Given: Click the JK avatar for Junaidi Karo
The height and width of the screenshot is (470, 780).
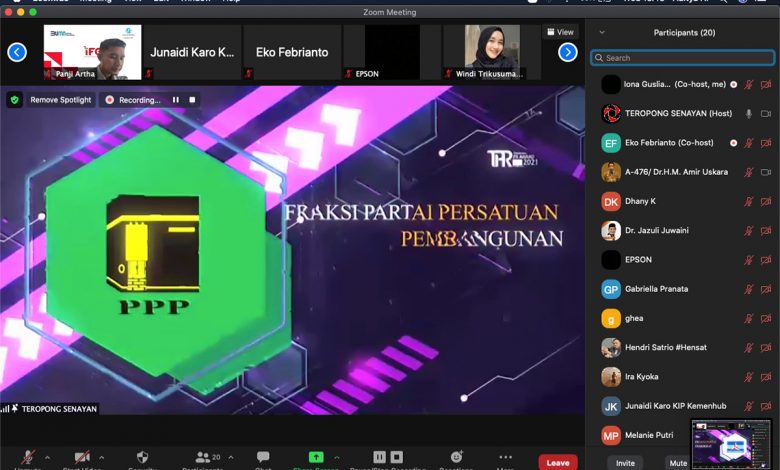Looking at the screenshot, I should [x=611, y=406].
